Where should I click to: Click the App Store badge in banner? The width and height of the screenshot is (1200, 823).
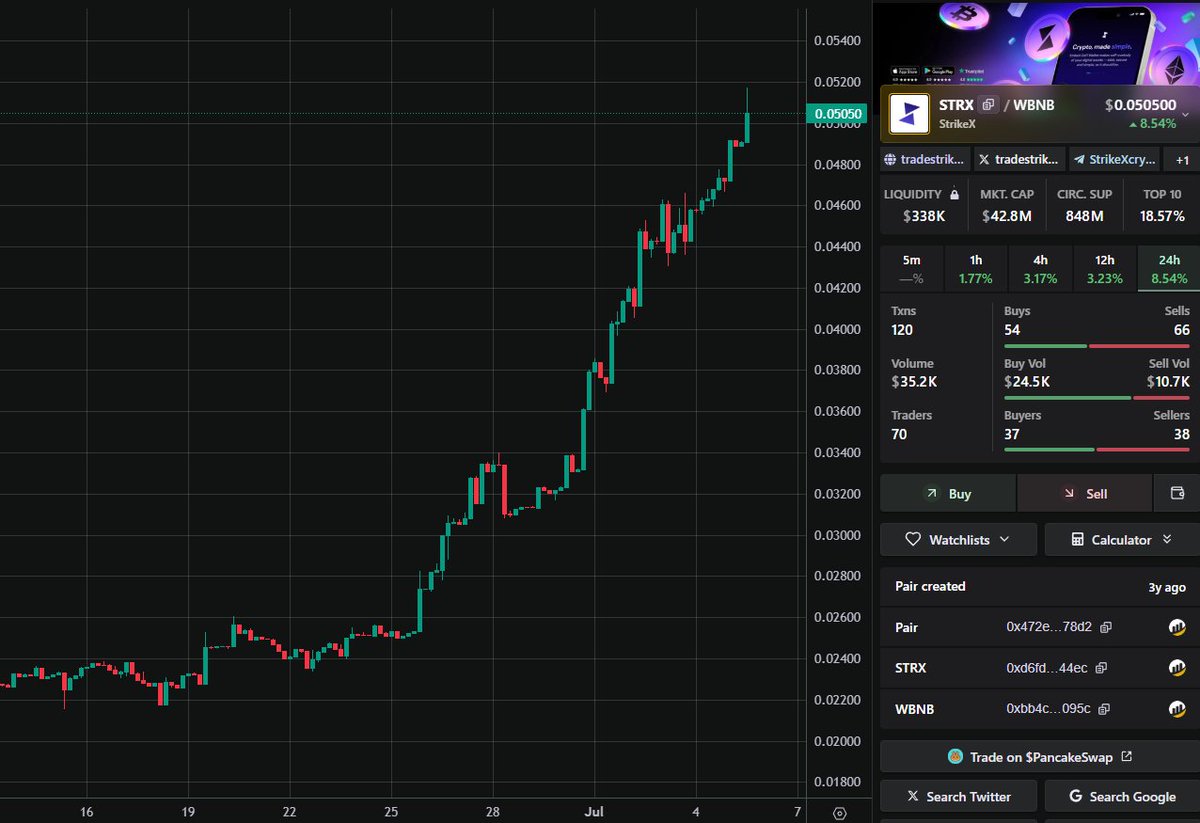(905, 73)
